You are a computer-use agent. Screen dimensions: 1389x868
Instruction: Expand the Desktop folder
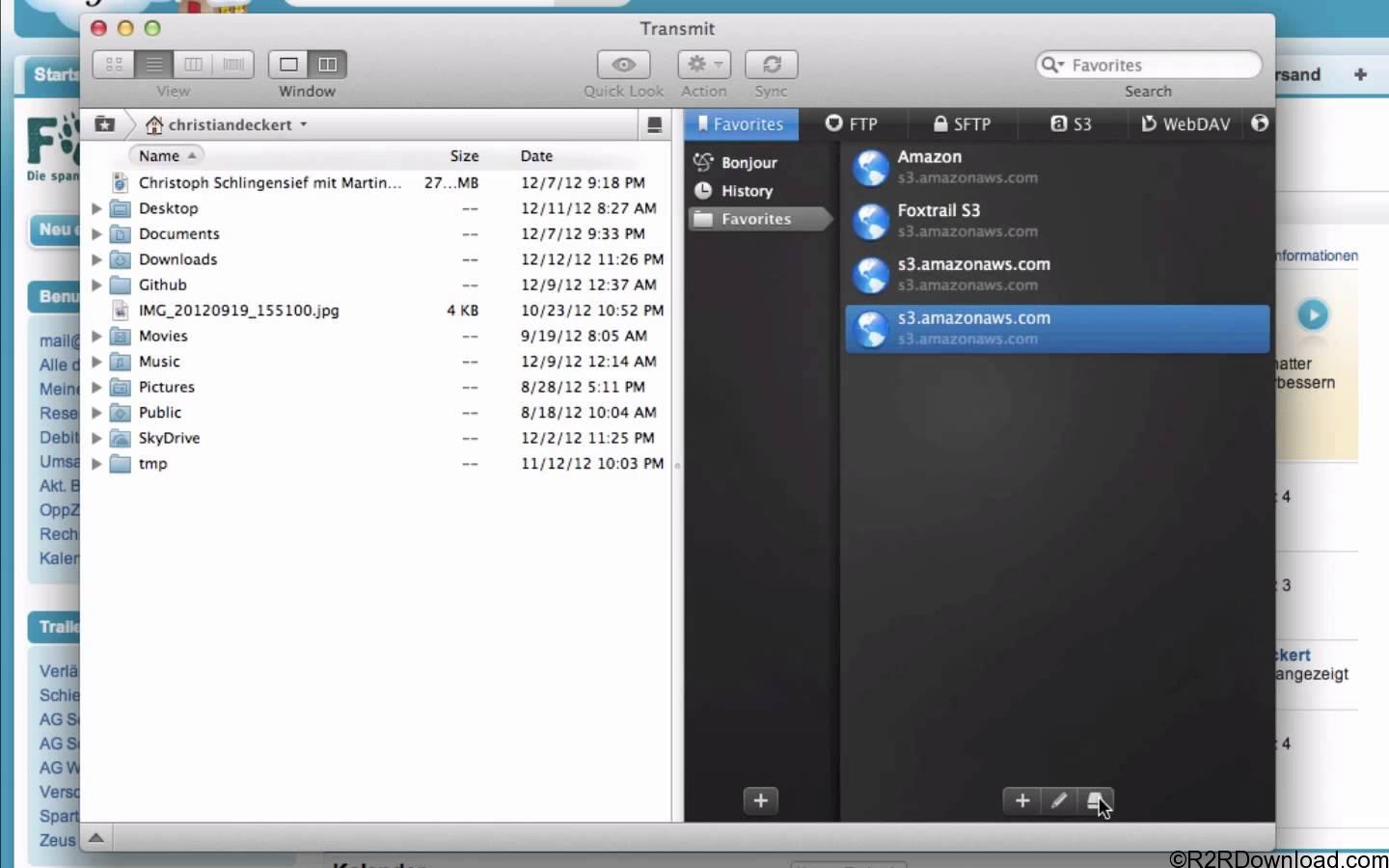96,208
